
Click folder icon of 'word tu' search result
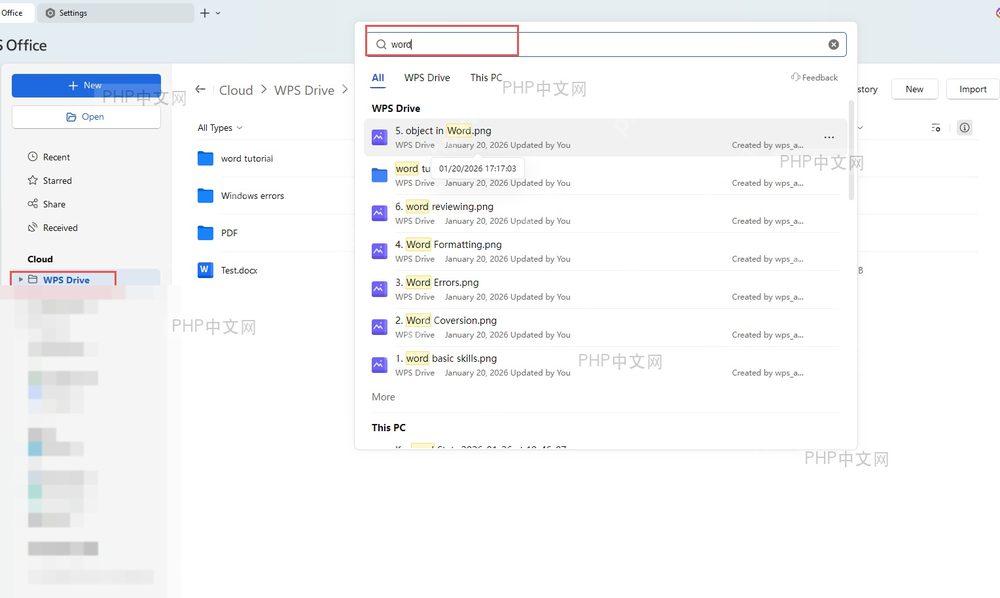(379, 175)
